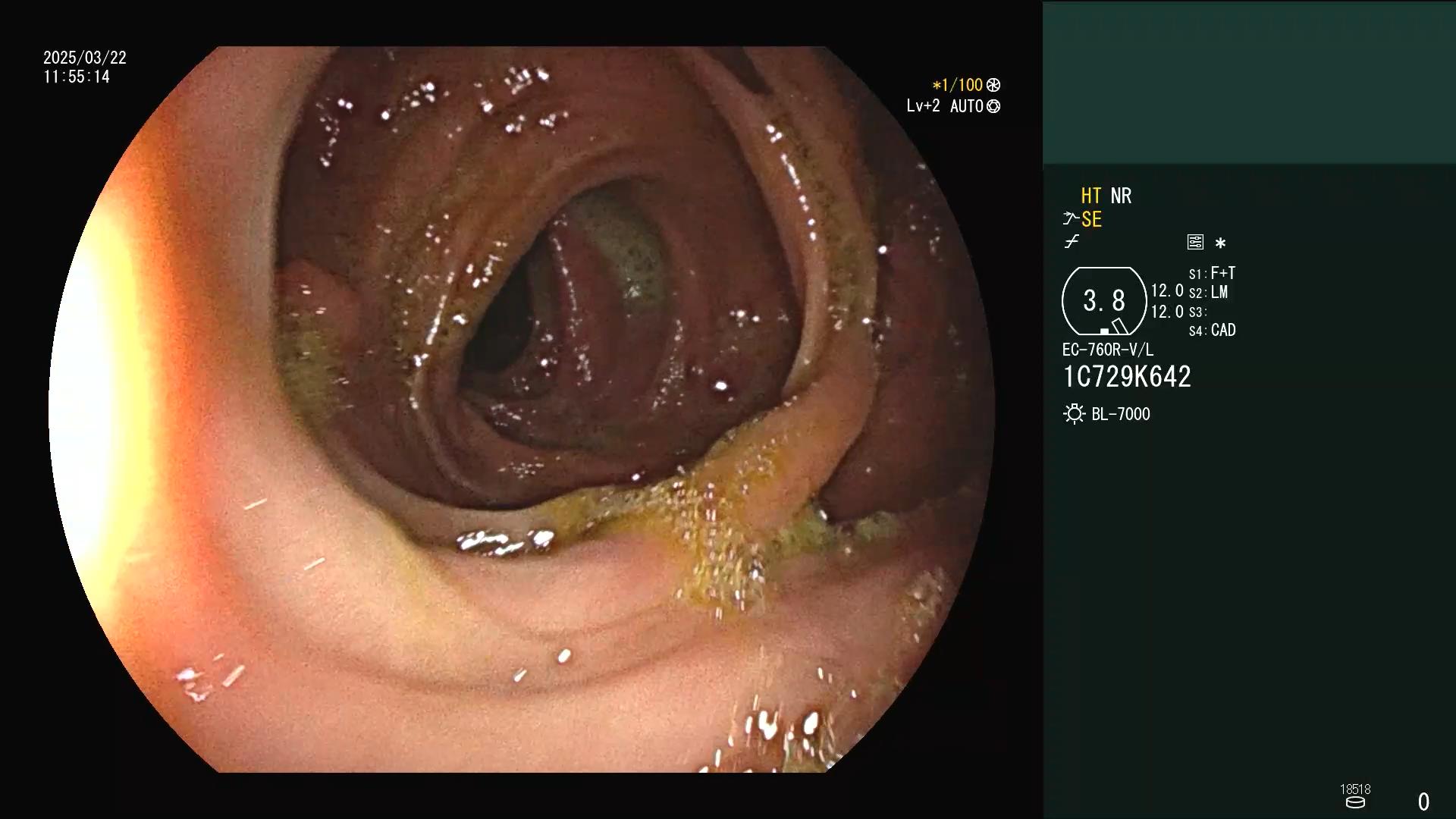Click the lower 12.0 value

pyautogui.click(x=1167, y=312)
